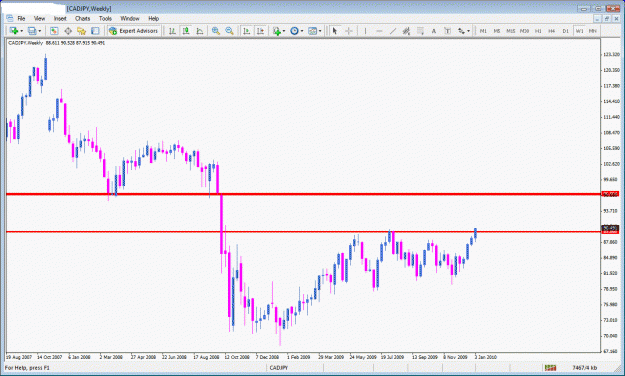Minimize the inner chart window
The width and height of the screenshot is (625, 376).
(597, 19)
